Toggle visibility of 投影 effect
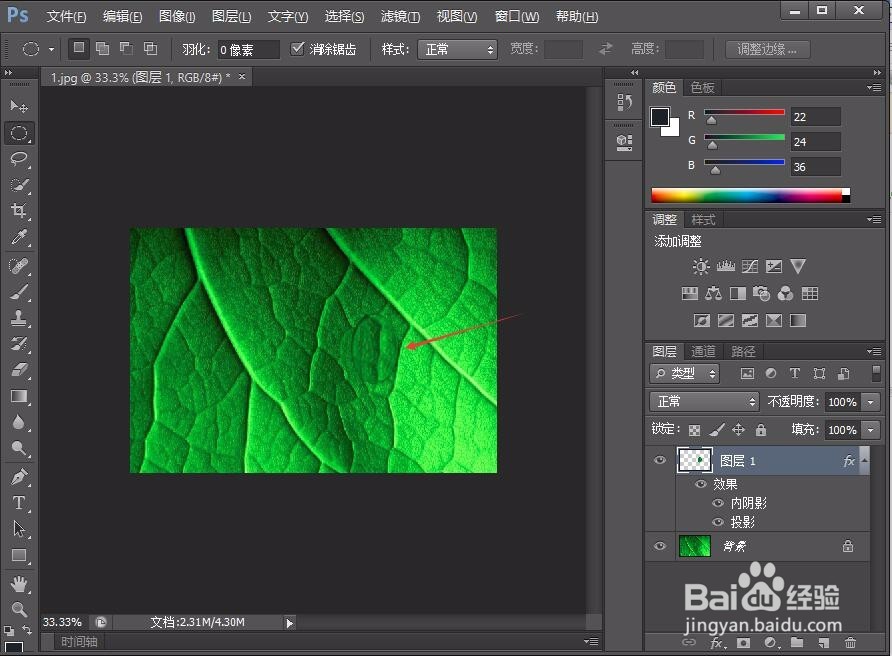 tap(718, 522)
